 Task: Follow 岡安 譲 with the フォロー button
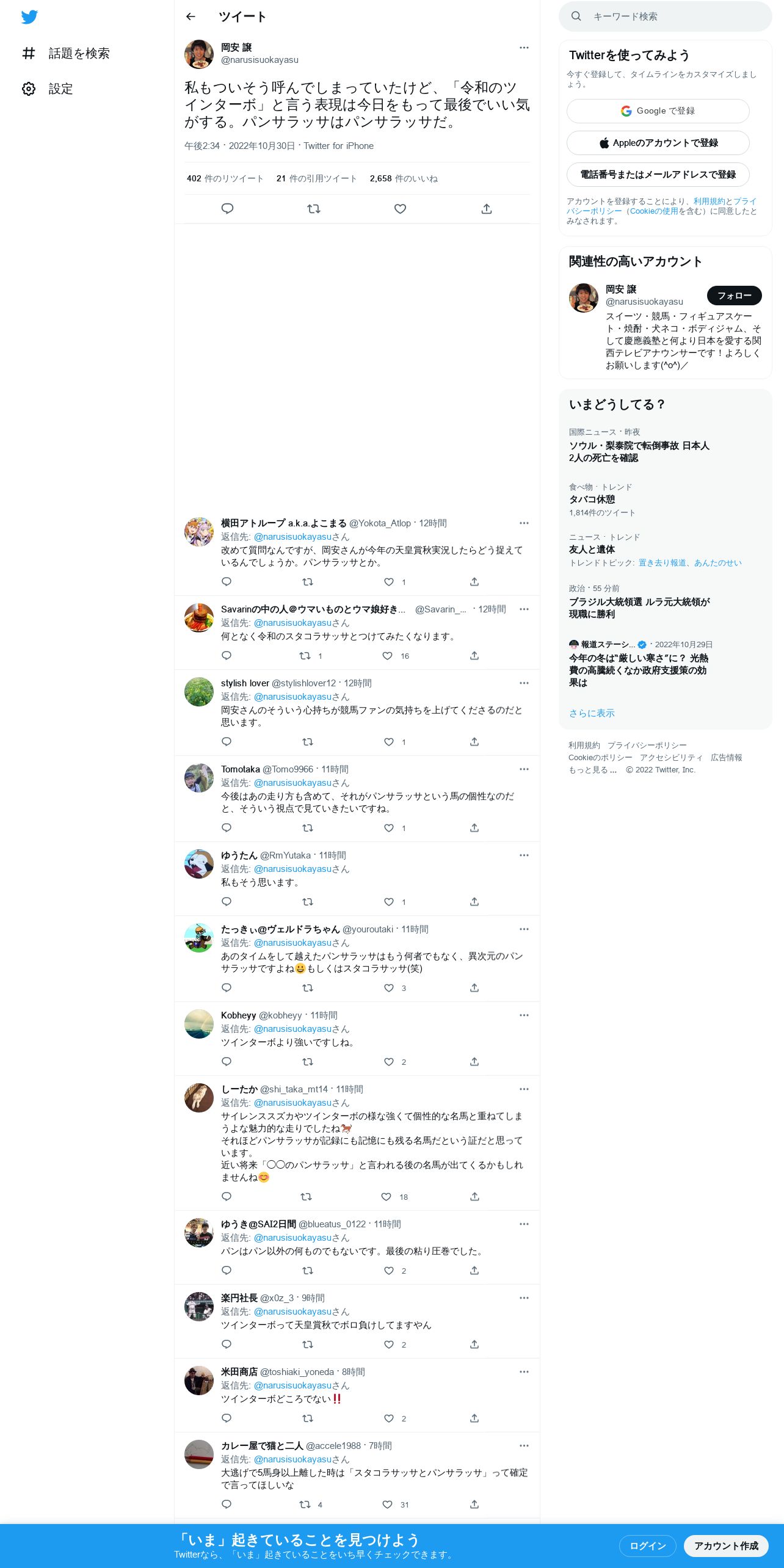(735, 296)
